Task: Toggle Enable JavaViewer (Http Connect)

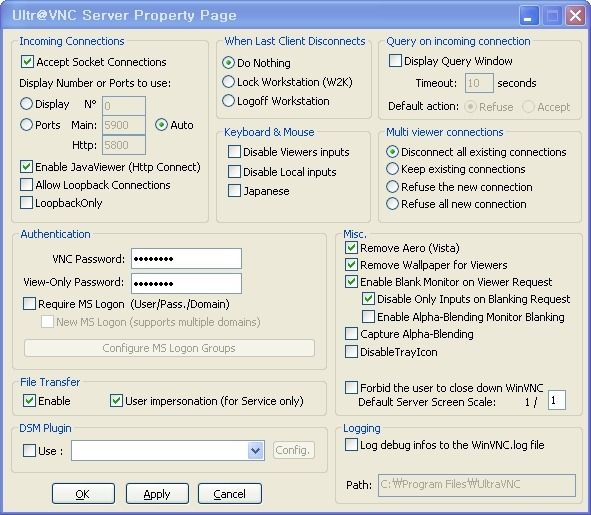Action: [26, 167]
